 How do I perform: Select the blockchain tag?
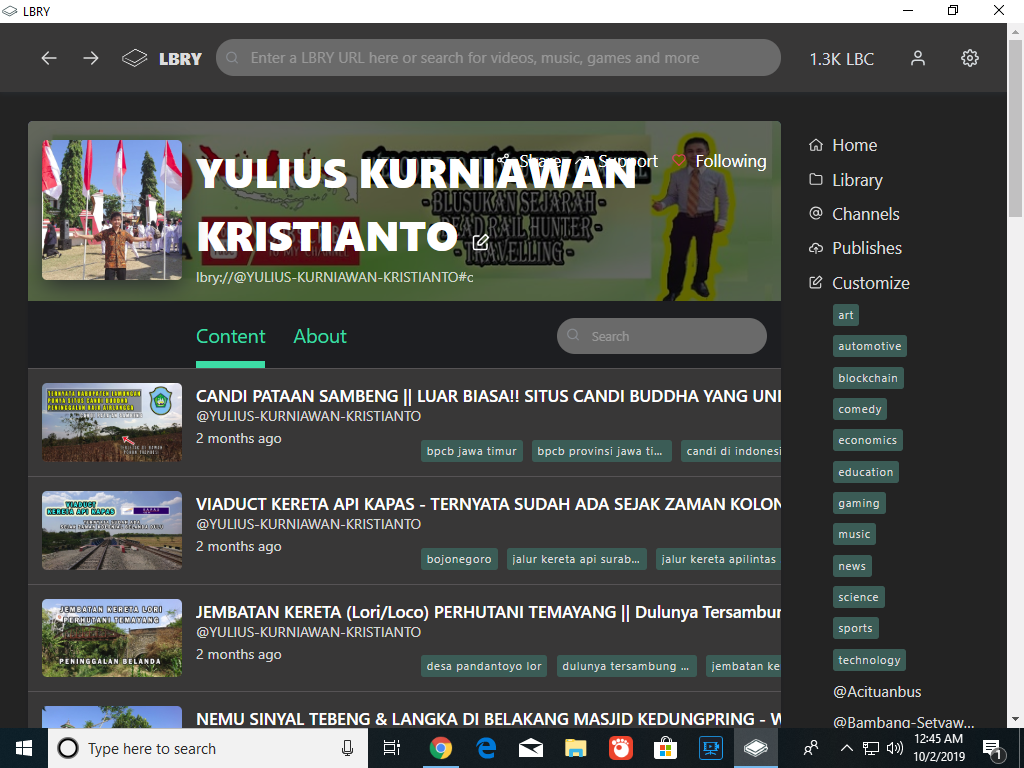click(868, 378)
